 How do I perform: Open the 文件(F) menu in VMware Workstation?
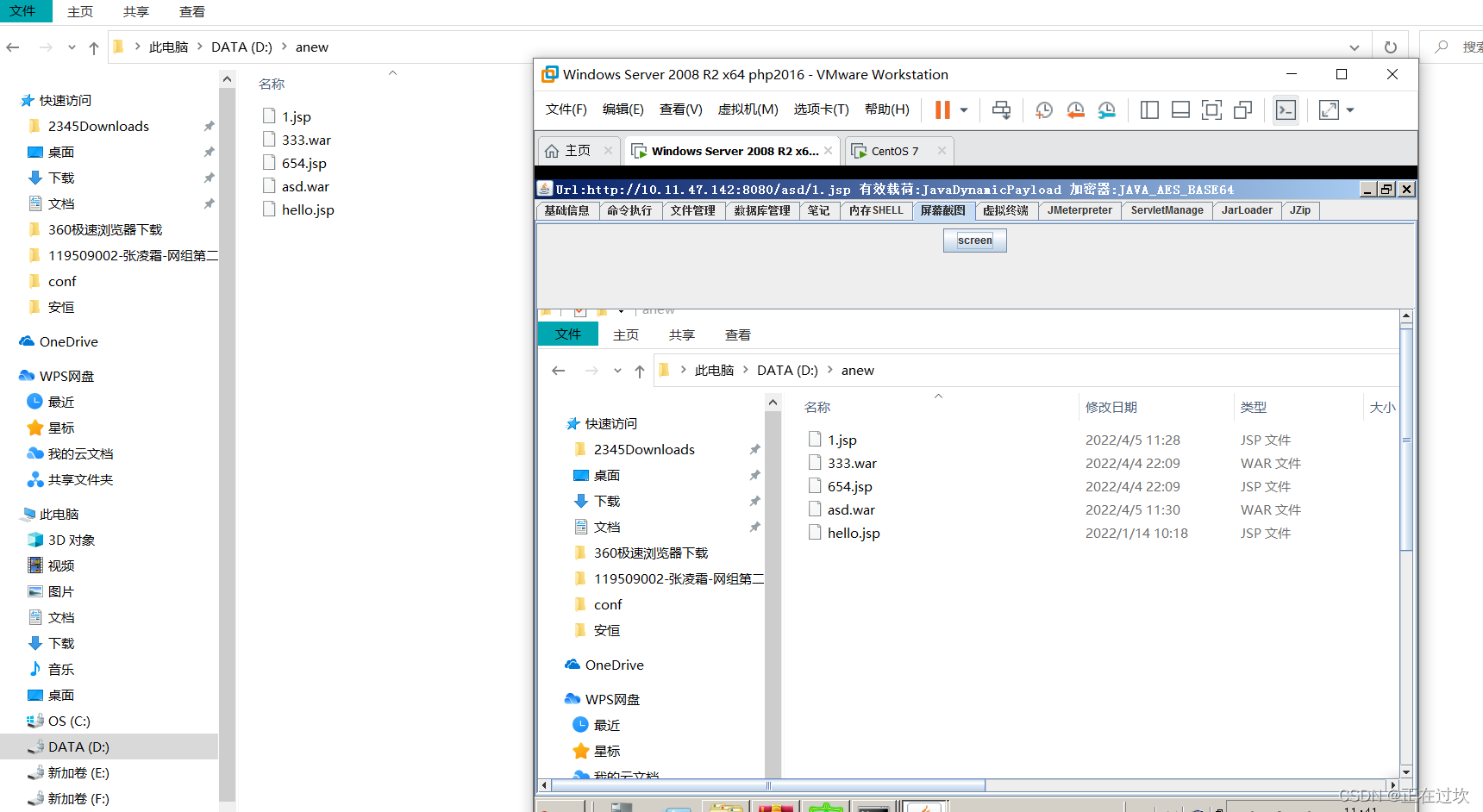566,109
